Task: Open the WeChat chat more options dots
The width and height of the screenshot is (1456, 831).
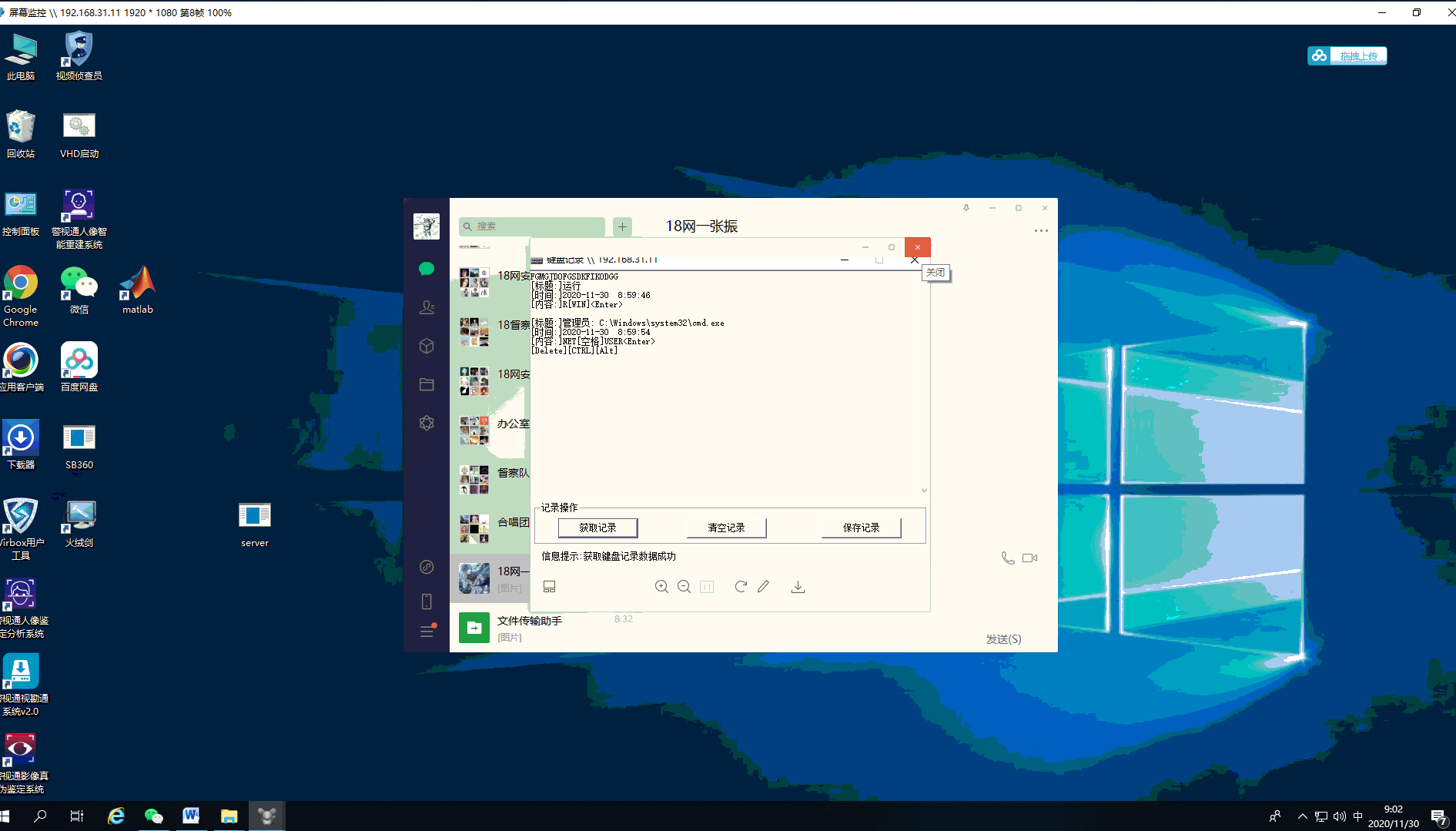Action: point(1041,230)
